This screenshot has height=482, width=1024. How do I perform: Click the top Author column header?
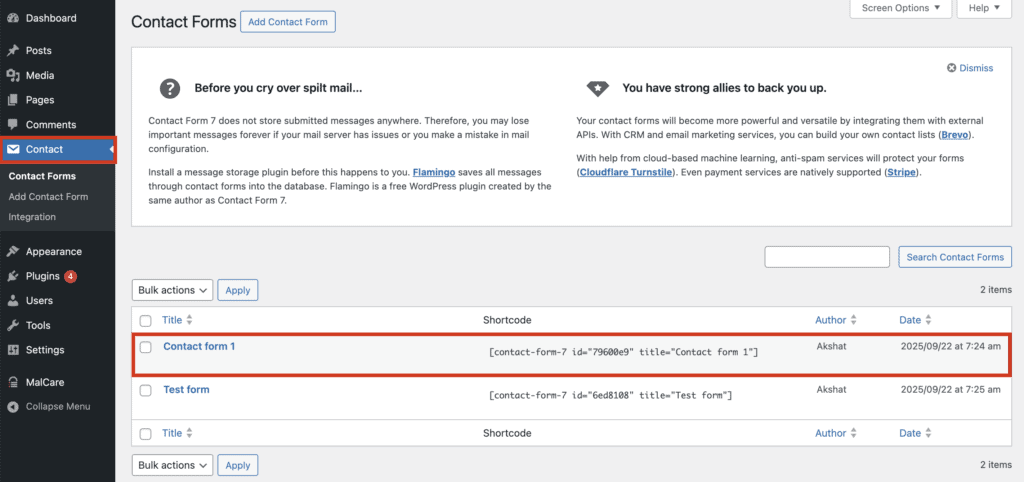pos(831,320)
